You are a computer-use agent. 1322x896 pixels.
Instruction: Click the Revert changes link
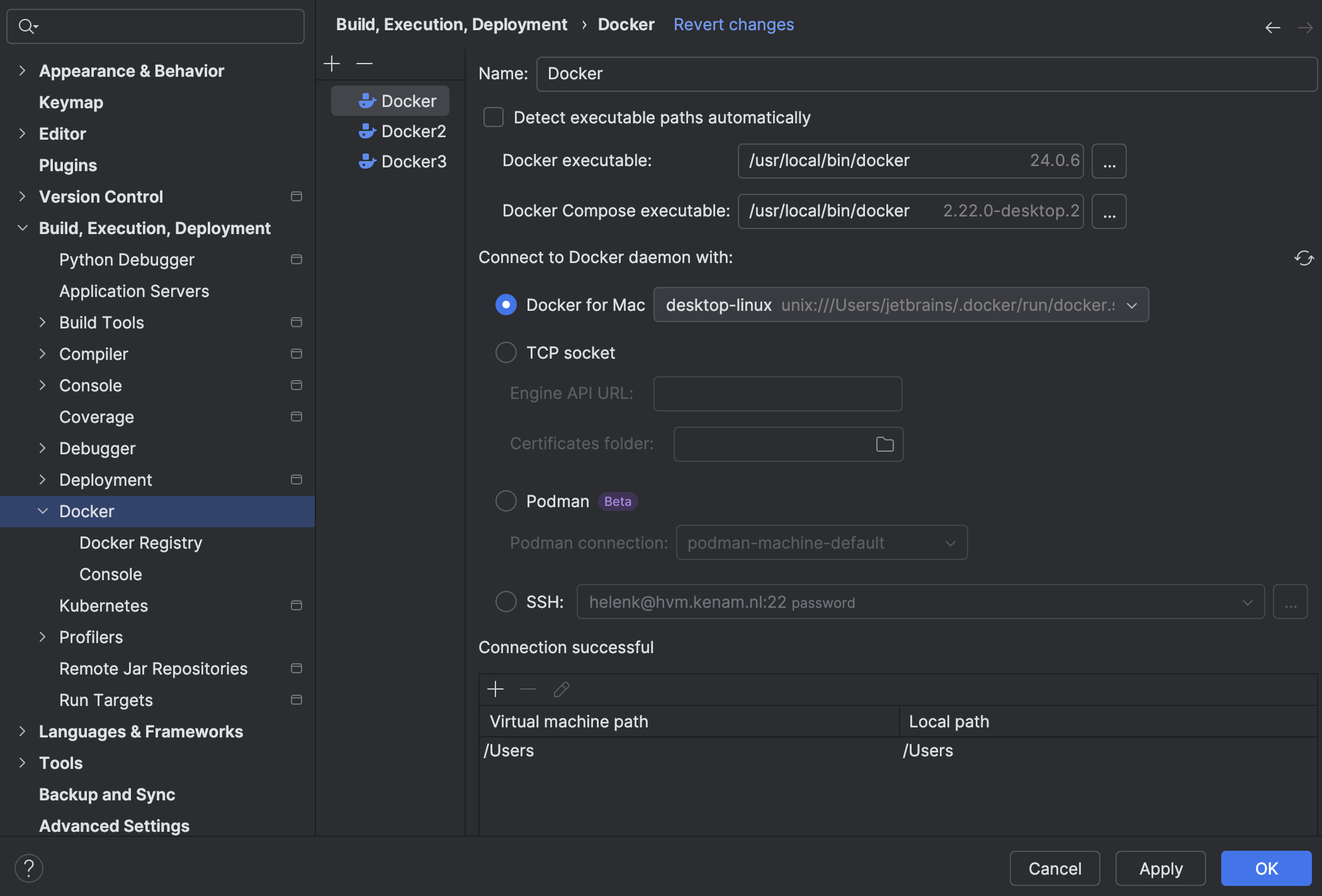(x=734, y=24)
